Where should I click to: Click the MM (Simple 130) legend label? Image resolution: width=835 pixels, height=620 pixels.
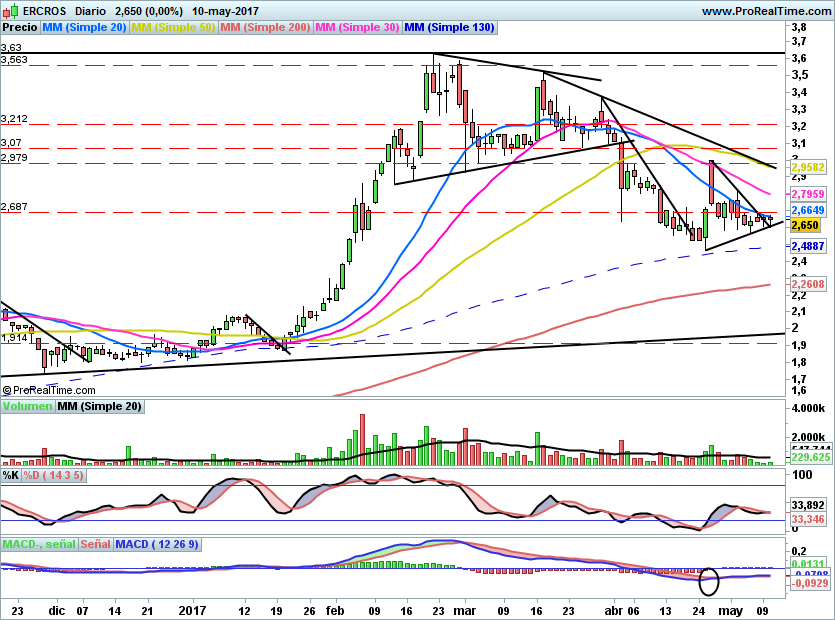click(448, 28)
